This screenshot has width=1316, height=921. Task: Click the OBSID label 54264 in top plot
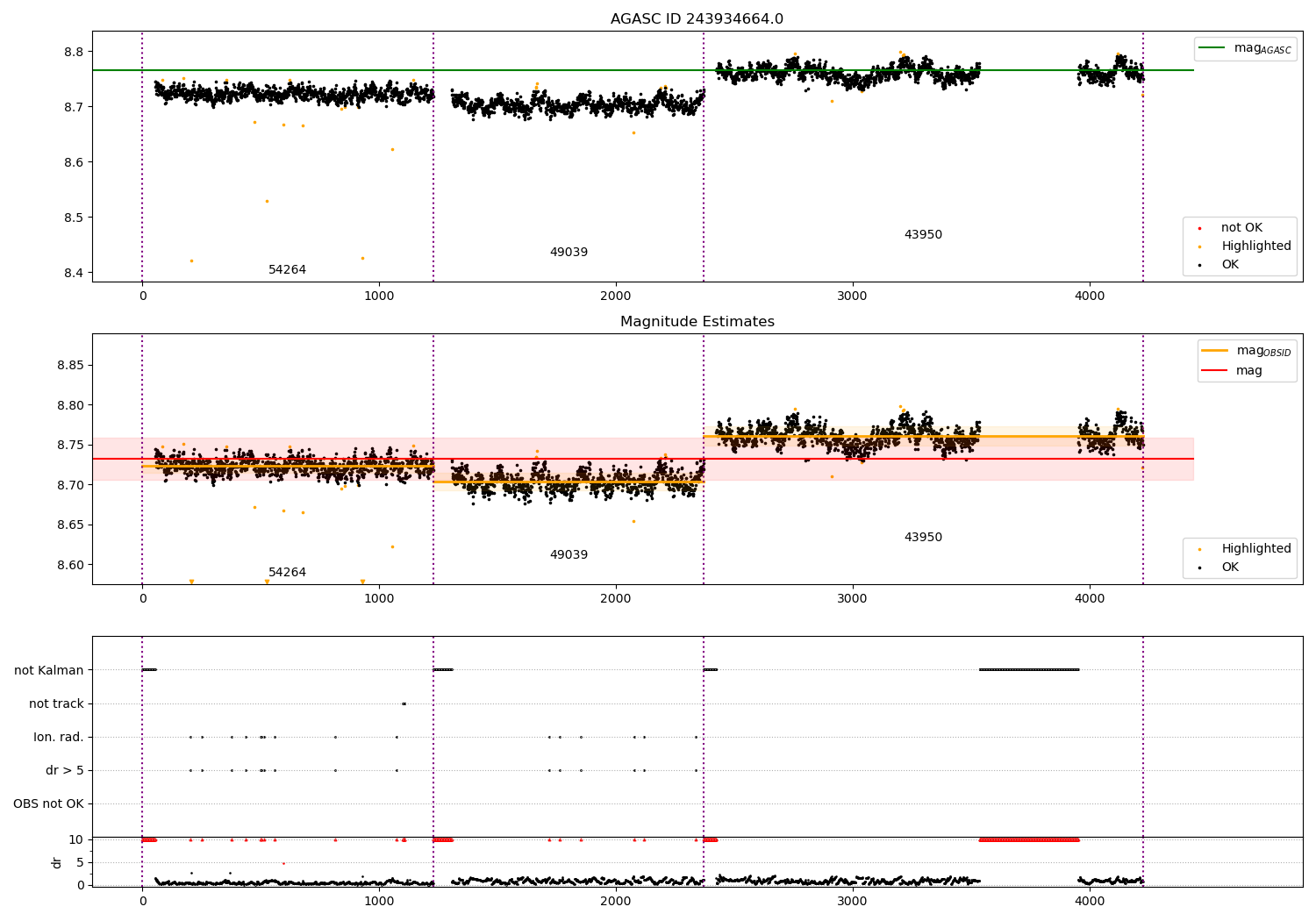287,270
